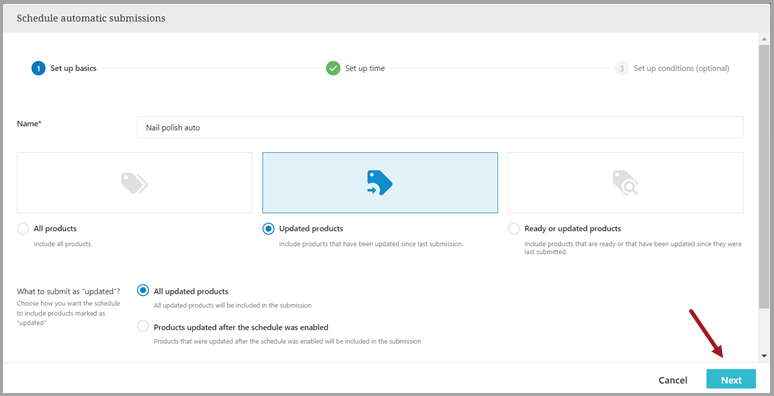Click the vertical scrollbar thumb
This screenshot has height=396, width=774.
click(765, 176)
